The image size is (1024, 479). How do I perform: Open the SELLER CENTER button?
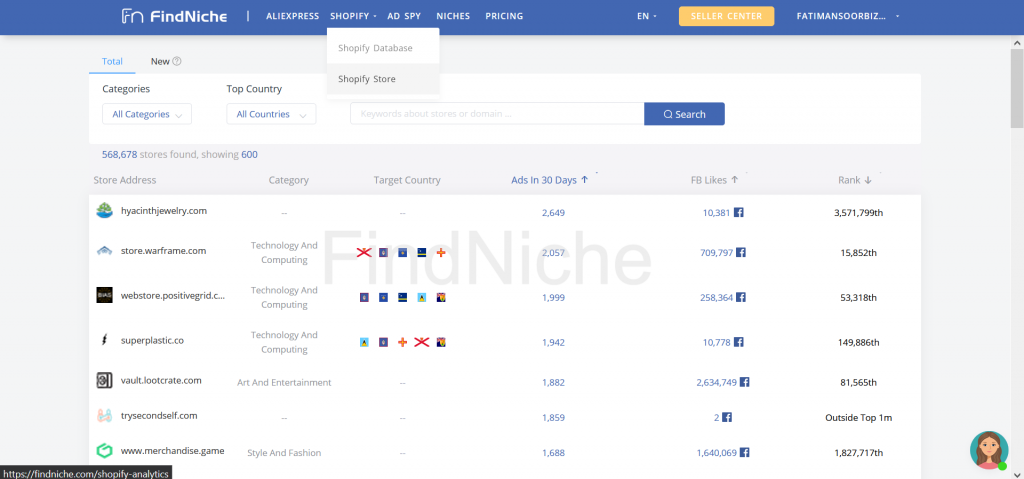click(x=726, y=16)
